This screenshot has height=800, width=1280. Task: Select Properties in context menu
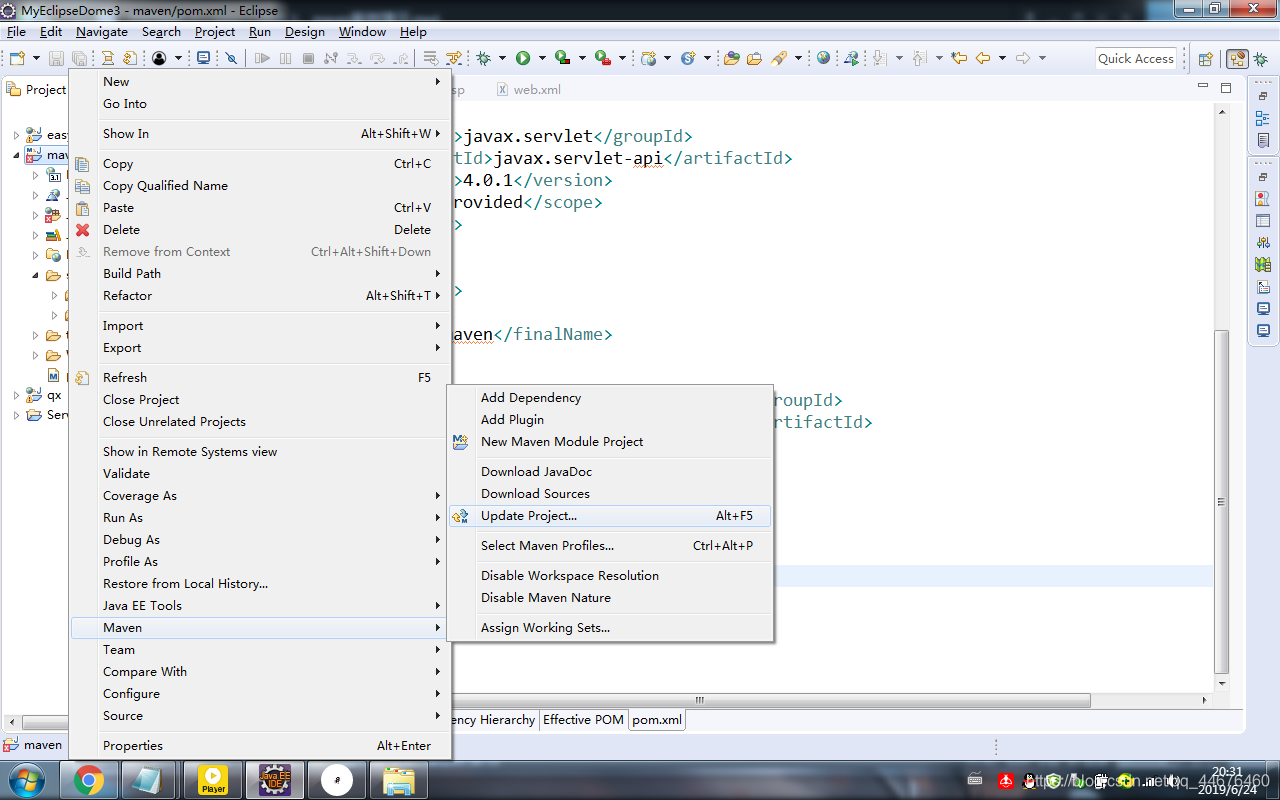pos(260,746)
